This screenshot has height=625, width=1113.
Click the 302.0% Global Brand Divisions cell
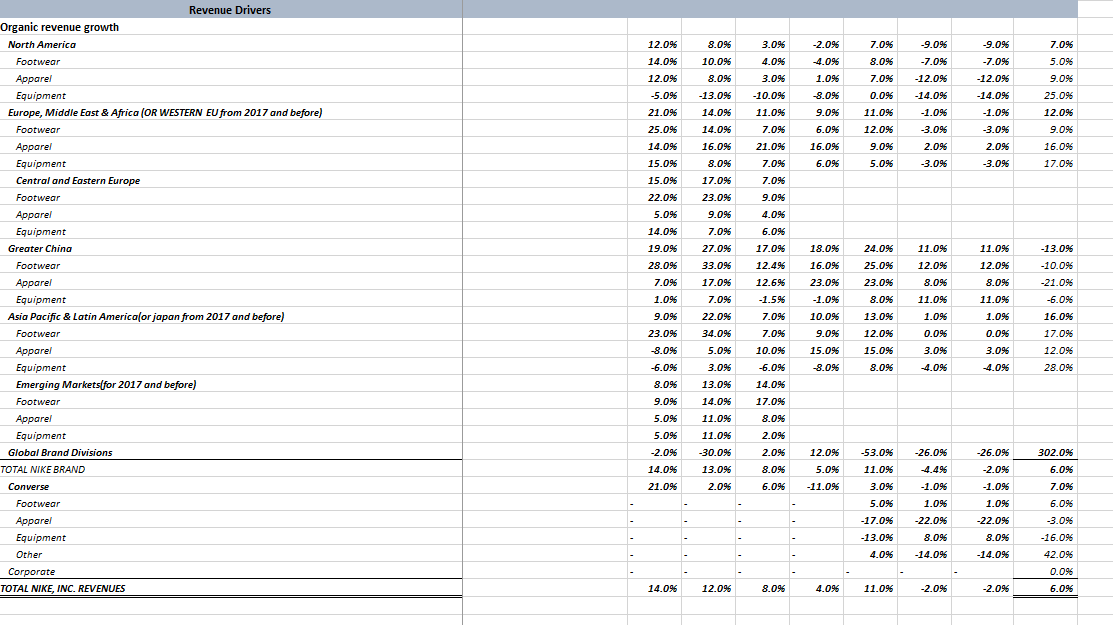pos(1046,453)
